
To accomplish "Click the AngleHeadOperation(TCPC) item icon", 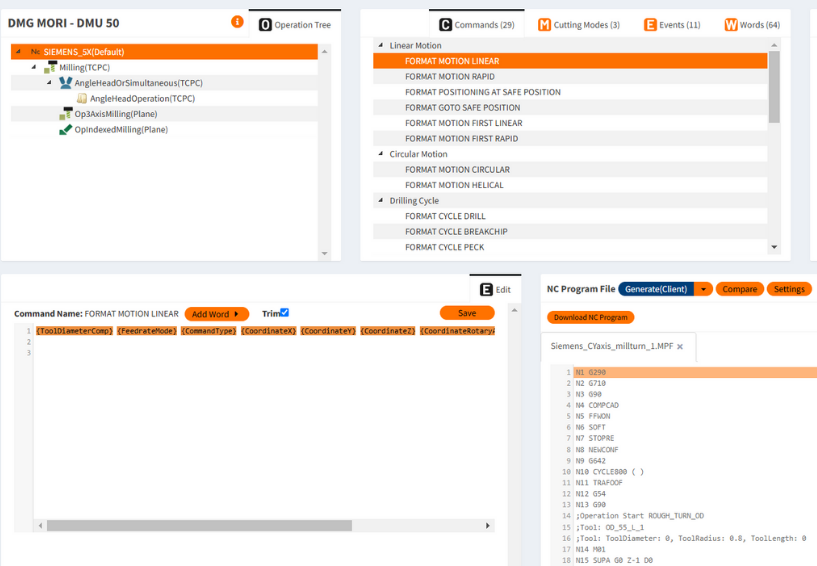I will (x=82, y=99).
